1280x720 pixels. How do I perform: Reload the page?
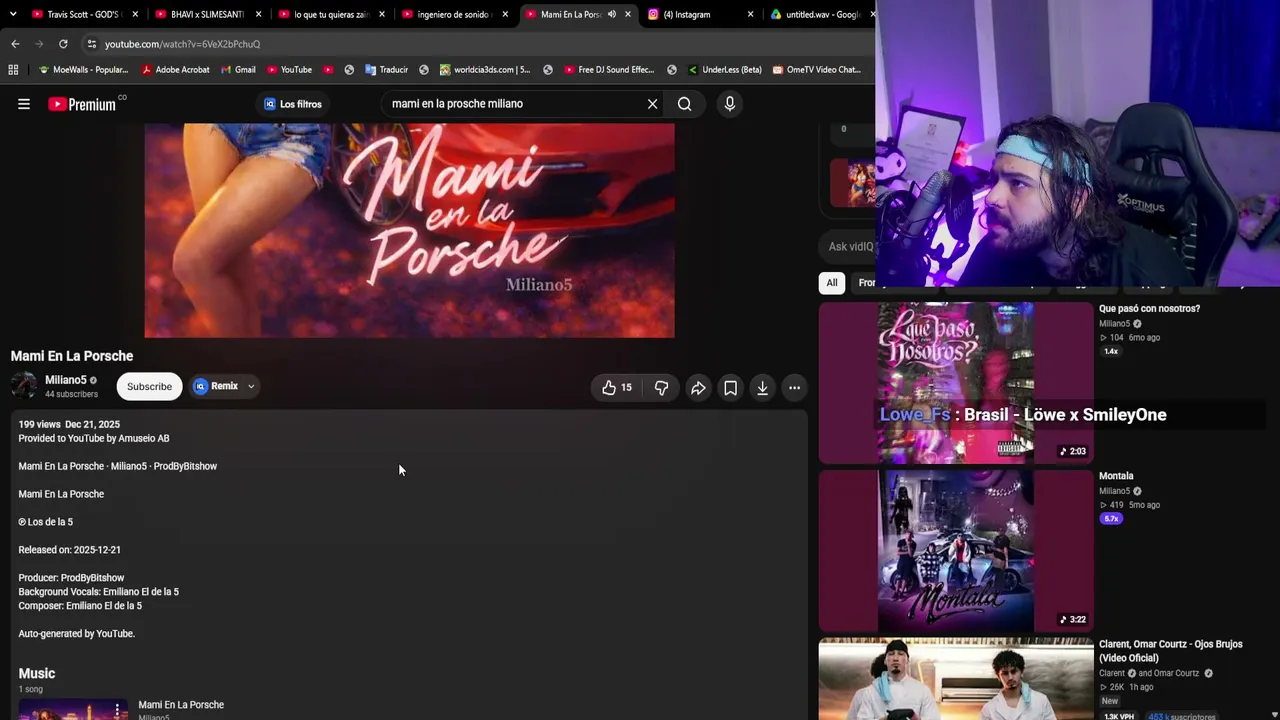pyautogui.click(x=63, y=44)
